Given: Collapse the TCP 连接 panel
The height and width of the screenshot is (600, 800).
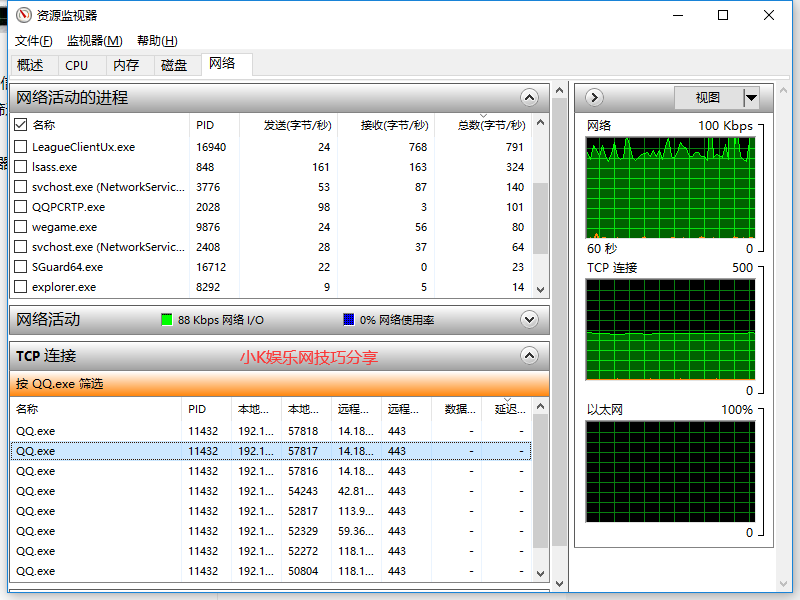Looking at the screenshot, I should (x=529, y=355).
